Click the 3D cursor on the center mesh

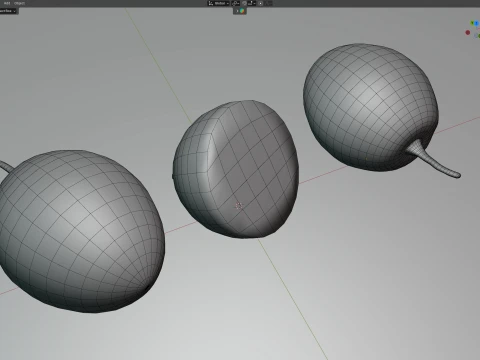(x=239, y=206)
